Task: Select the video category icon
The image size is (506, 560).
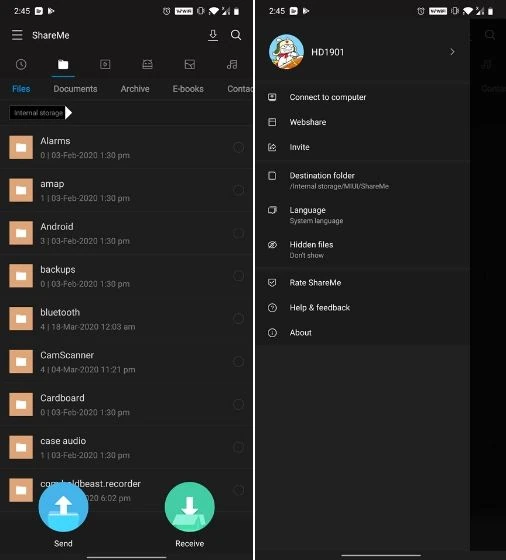Action: [x=105, y=64]
